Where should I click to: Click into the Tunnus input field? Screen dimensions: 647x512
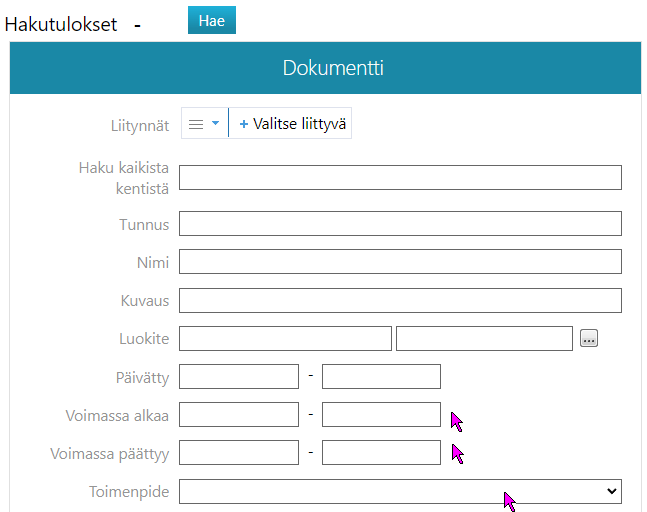[x=400, y=224]
